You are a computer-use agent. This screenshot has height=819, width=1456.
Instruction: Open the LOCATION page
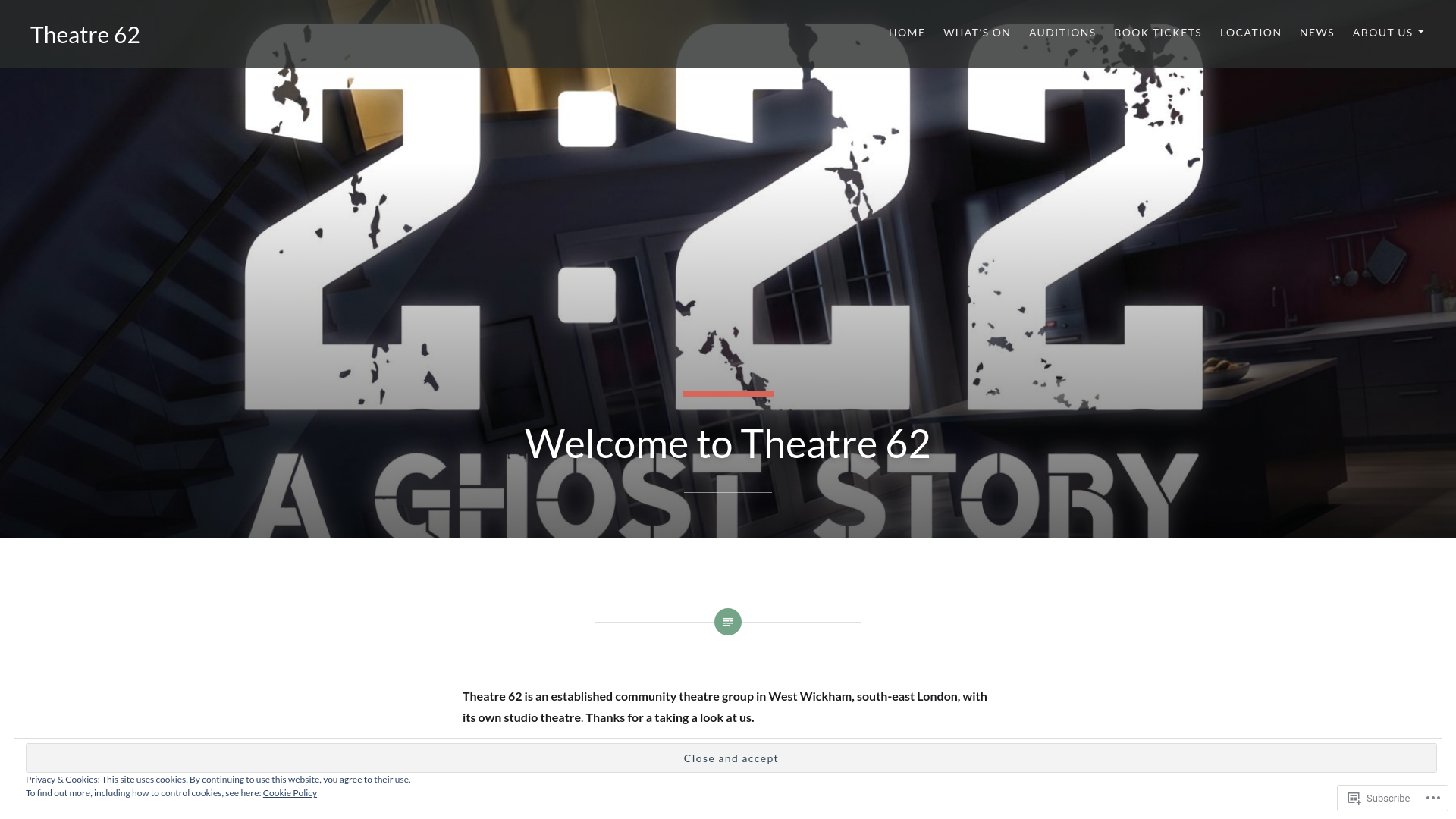click(x=1250, y=33)
